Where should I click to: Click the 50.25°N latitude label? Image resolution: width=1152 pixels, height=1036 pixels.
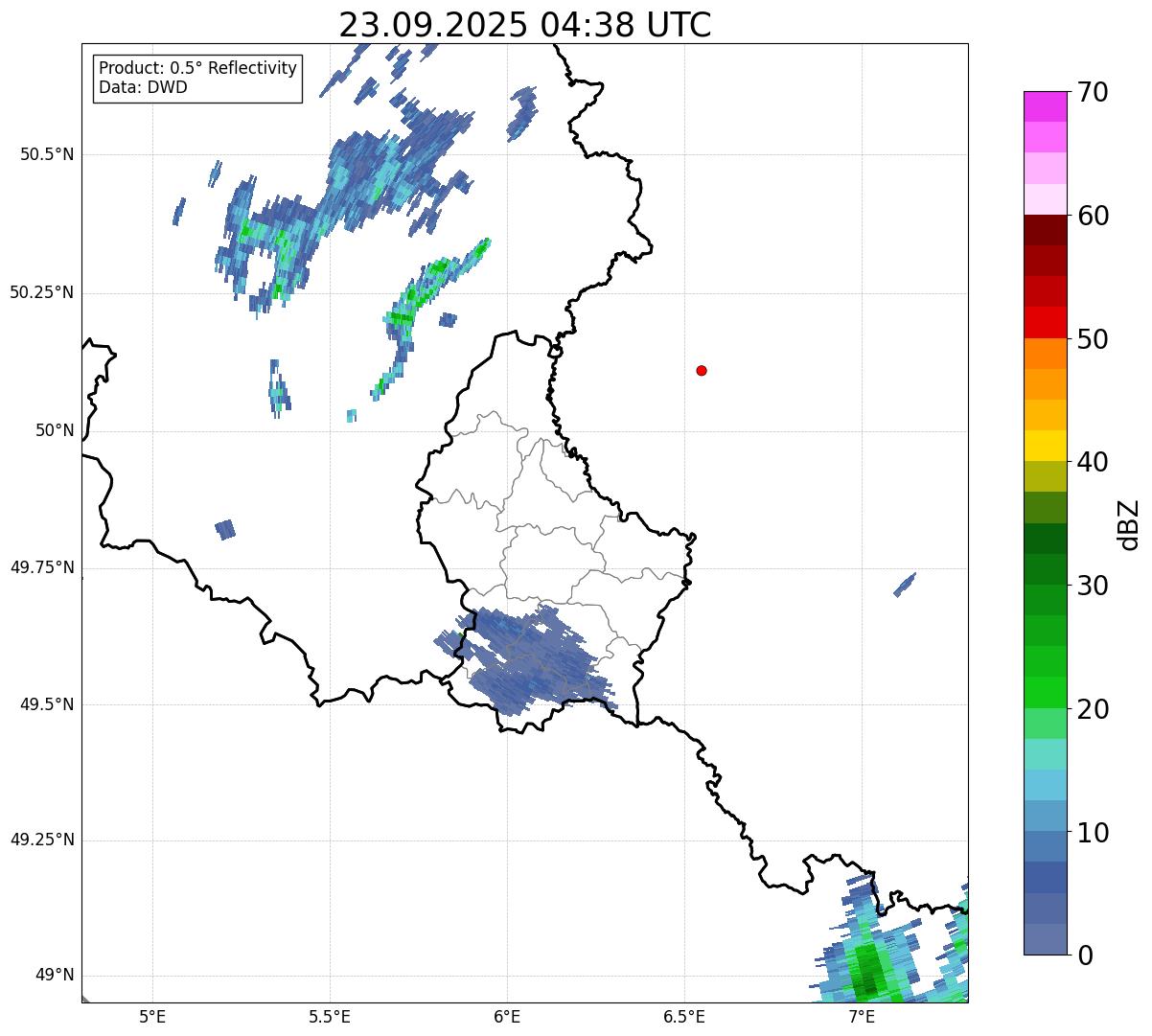coord(41,292)
